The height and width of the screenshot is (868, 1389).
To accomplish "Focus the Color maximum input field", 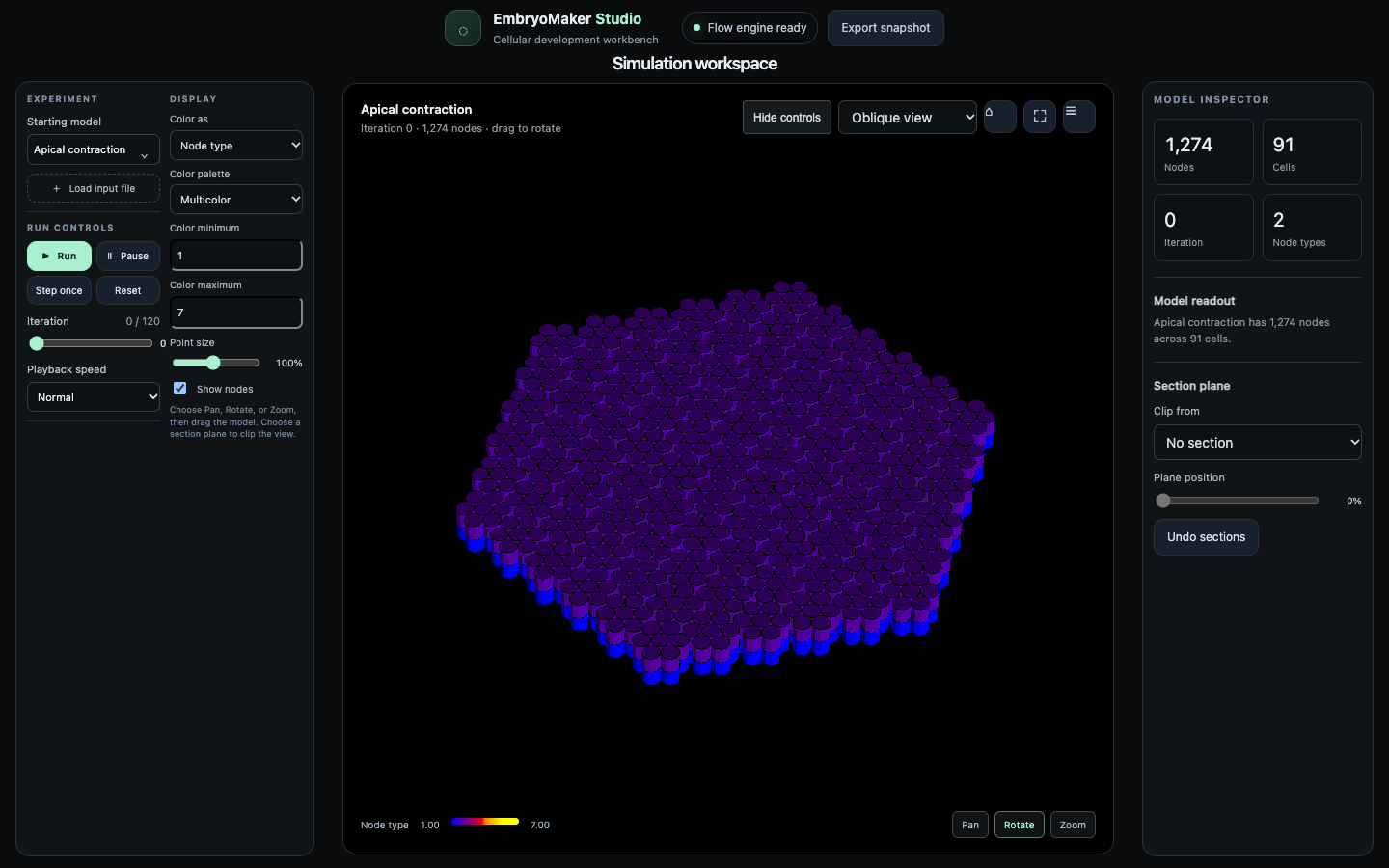I will coord(236,312).
